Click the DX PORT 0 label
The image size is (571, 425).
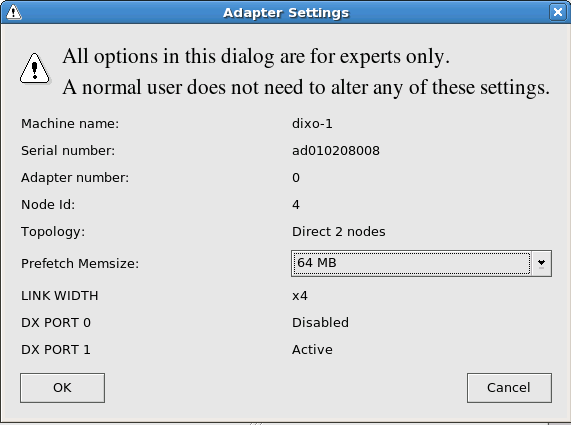click(x=56, y=323)
